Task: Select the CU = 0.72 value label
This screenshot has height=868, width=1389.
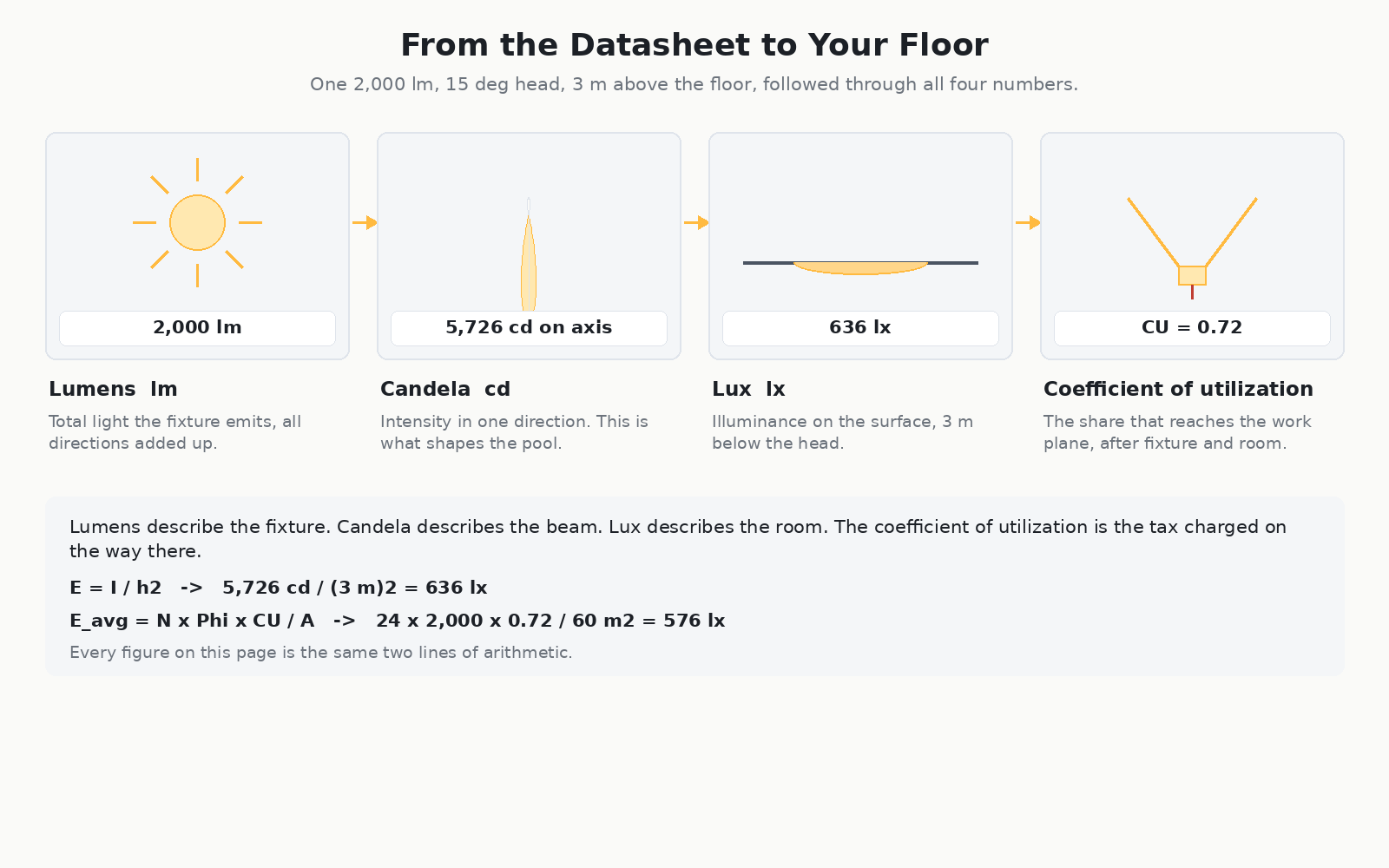Action: pyautogui.click(x=1192, y=328)
